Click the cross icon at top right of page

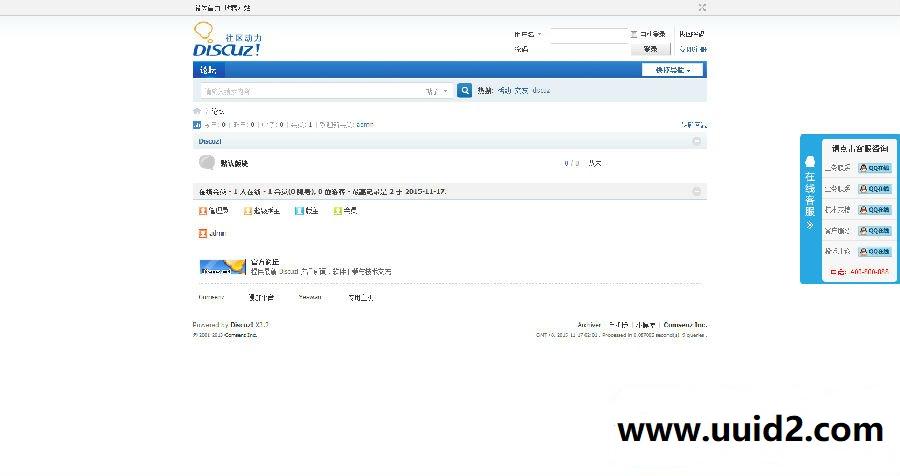[x=702, y=7]
